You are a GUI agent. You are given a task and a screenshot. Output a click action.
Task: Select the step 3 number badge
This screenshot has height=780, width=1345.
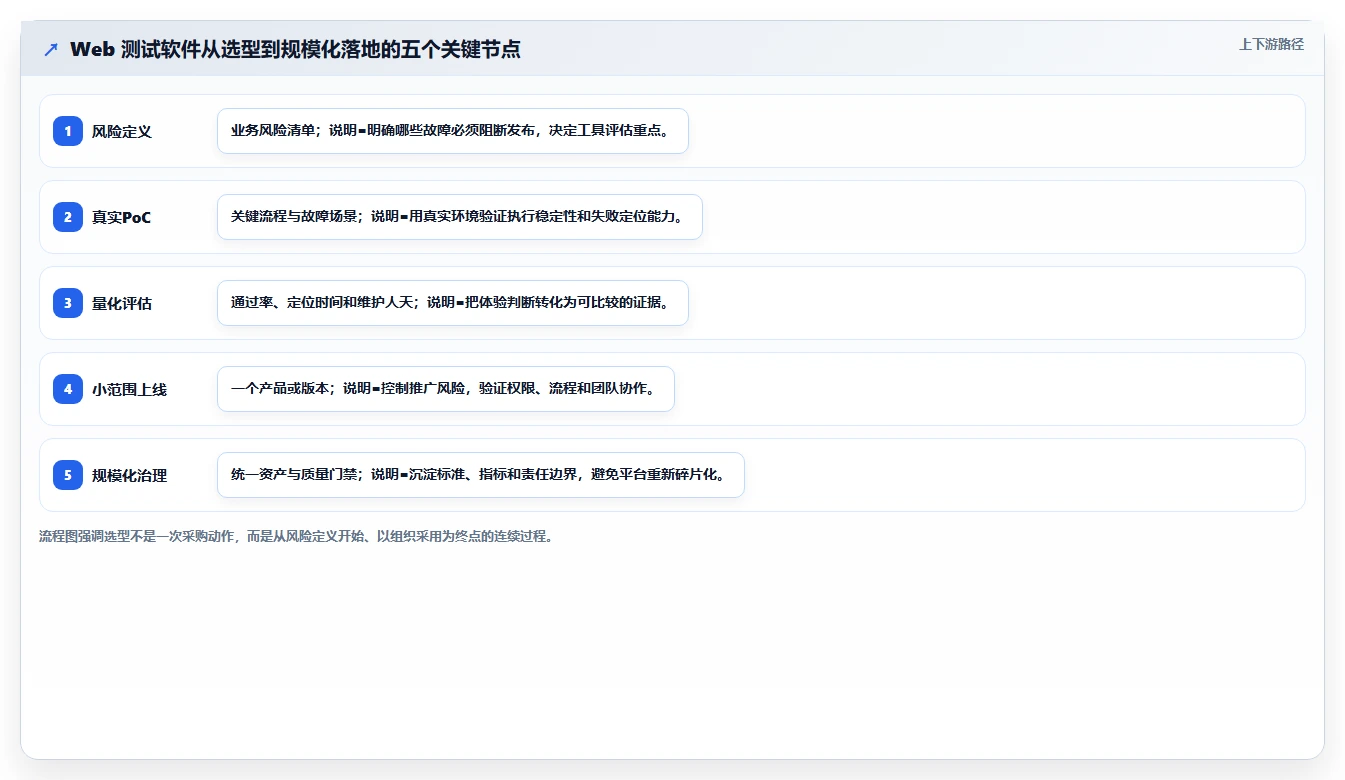pyautogui.click(x=68, y=303)
